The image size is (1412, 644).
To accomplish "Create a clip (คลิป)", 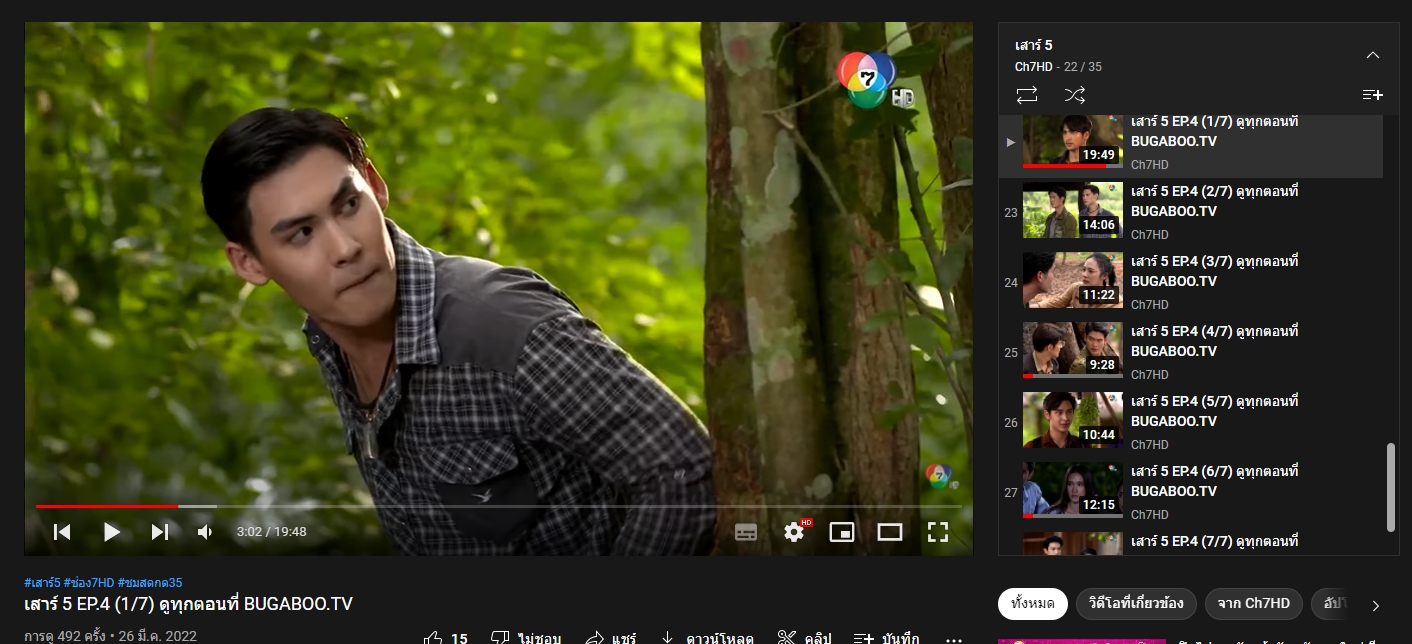I will [805, 638].
